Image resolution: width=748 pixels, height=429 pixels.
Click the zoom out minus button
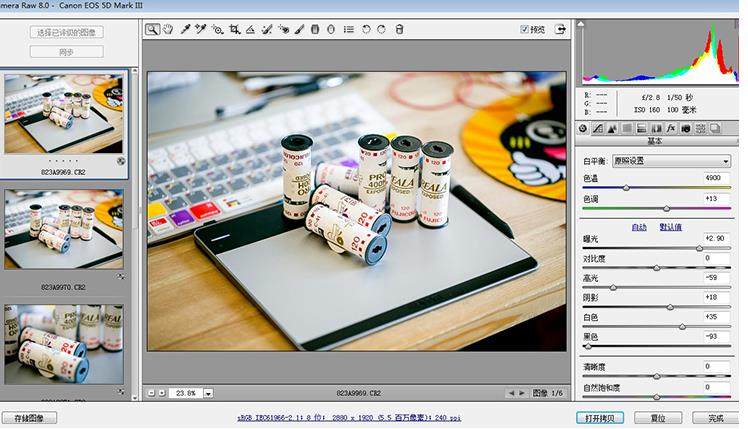[151, 393]
